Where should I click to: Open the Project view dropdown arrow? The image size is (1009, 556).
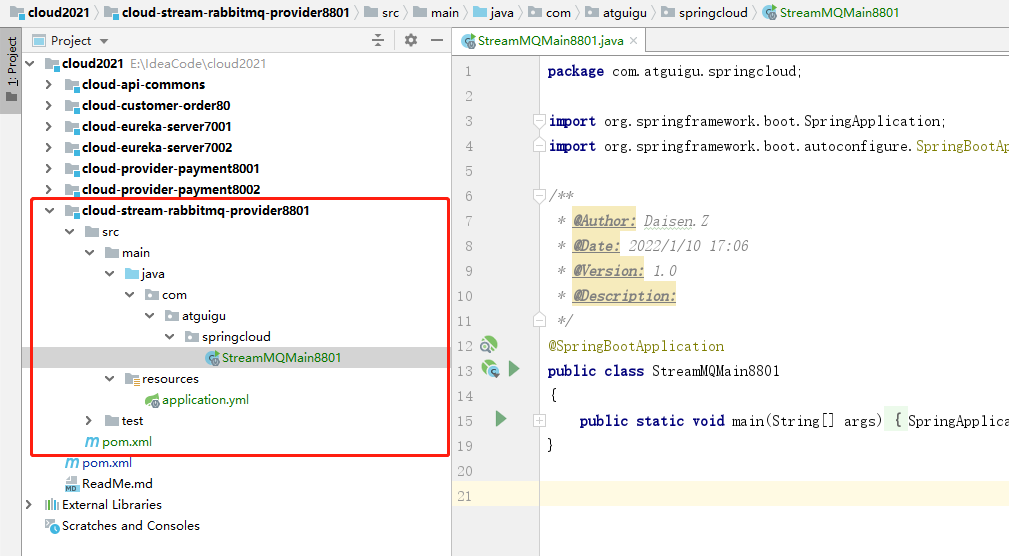pos(104,41)
